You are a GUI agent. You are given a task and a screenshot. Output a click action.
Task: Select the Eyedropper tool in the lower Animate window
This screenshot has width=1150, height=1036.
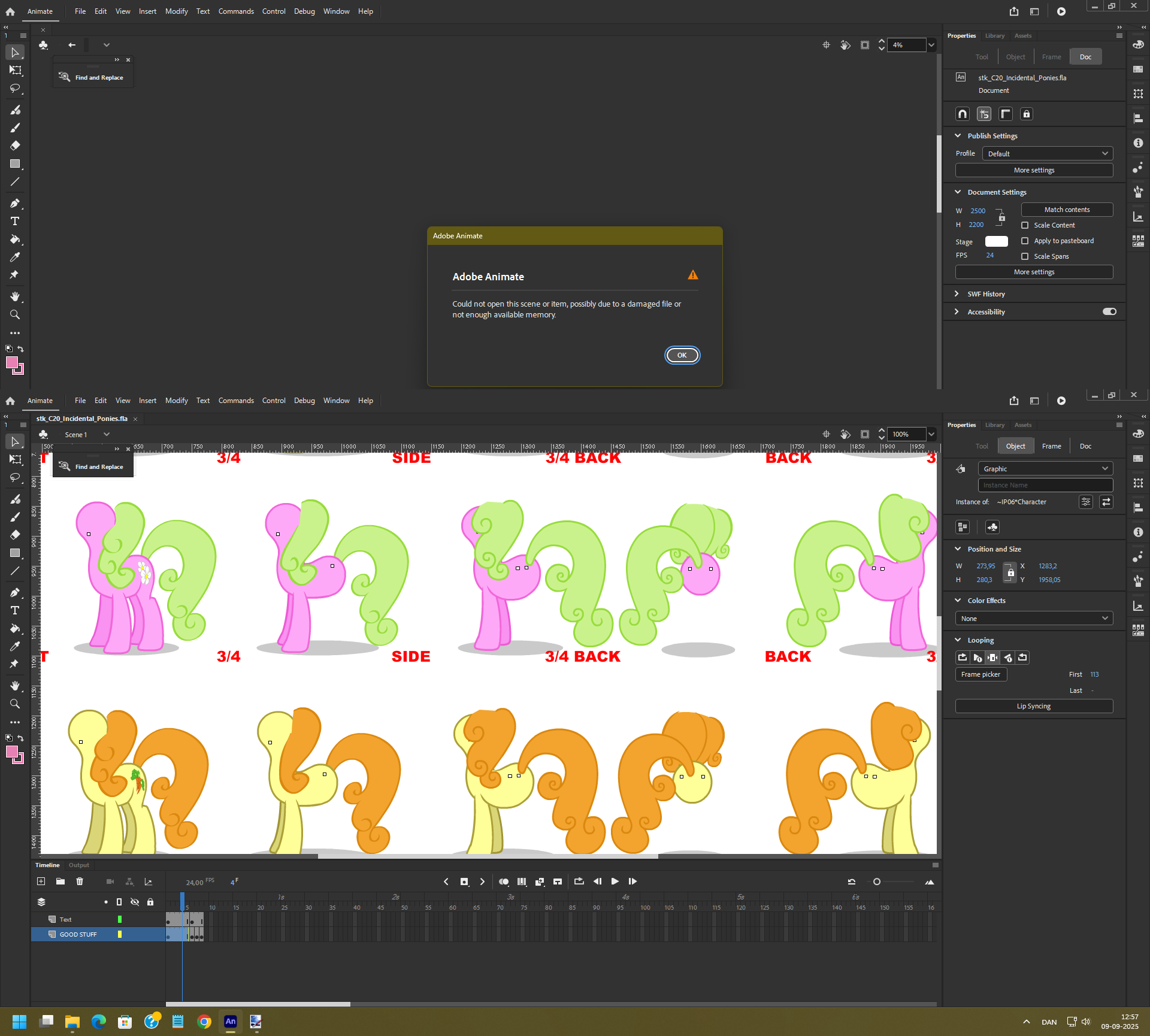(15, 646)
